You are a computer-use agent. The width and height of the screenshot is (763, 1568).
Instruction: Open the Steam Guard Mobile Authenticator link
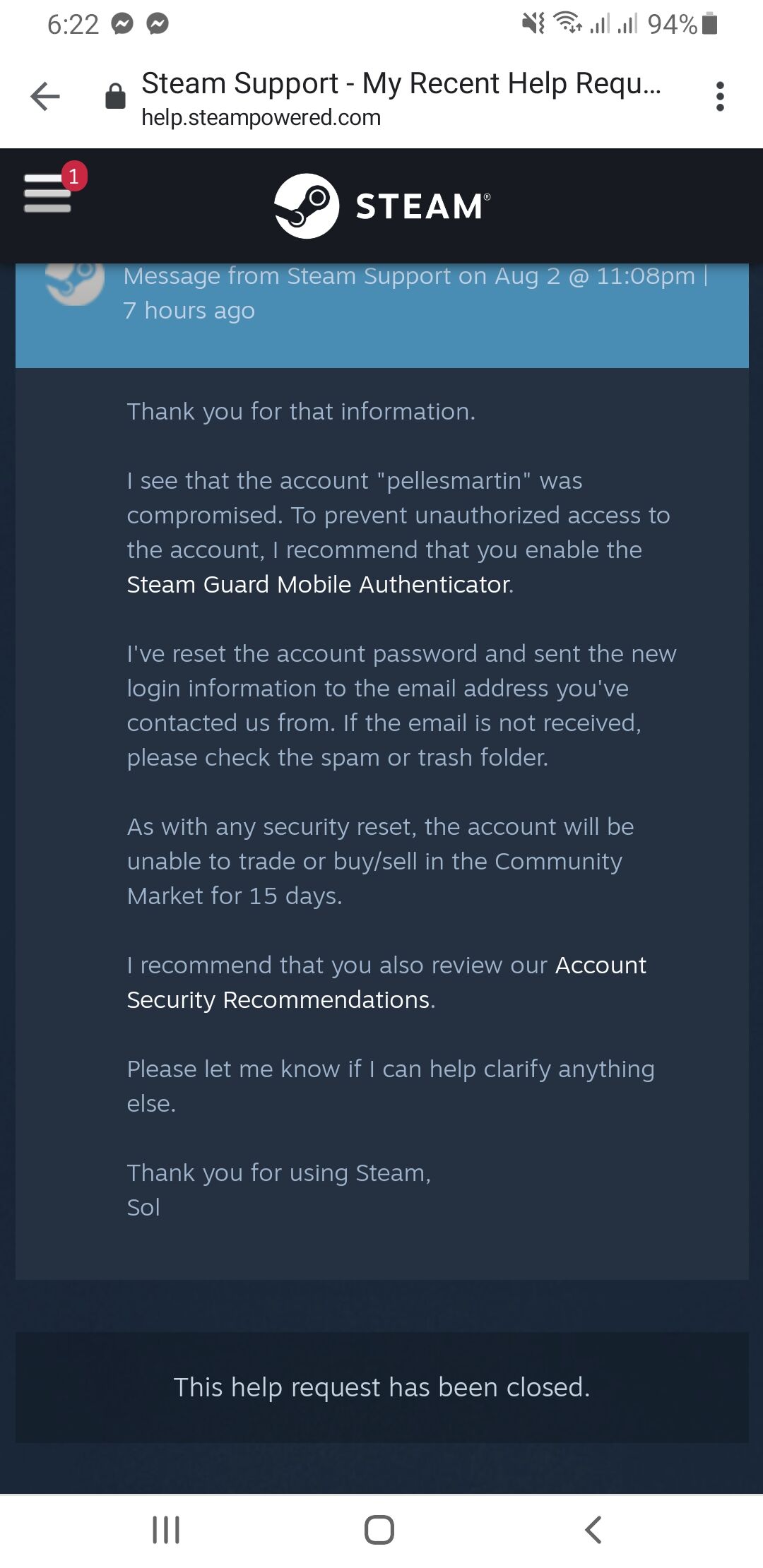pos(319,585)
